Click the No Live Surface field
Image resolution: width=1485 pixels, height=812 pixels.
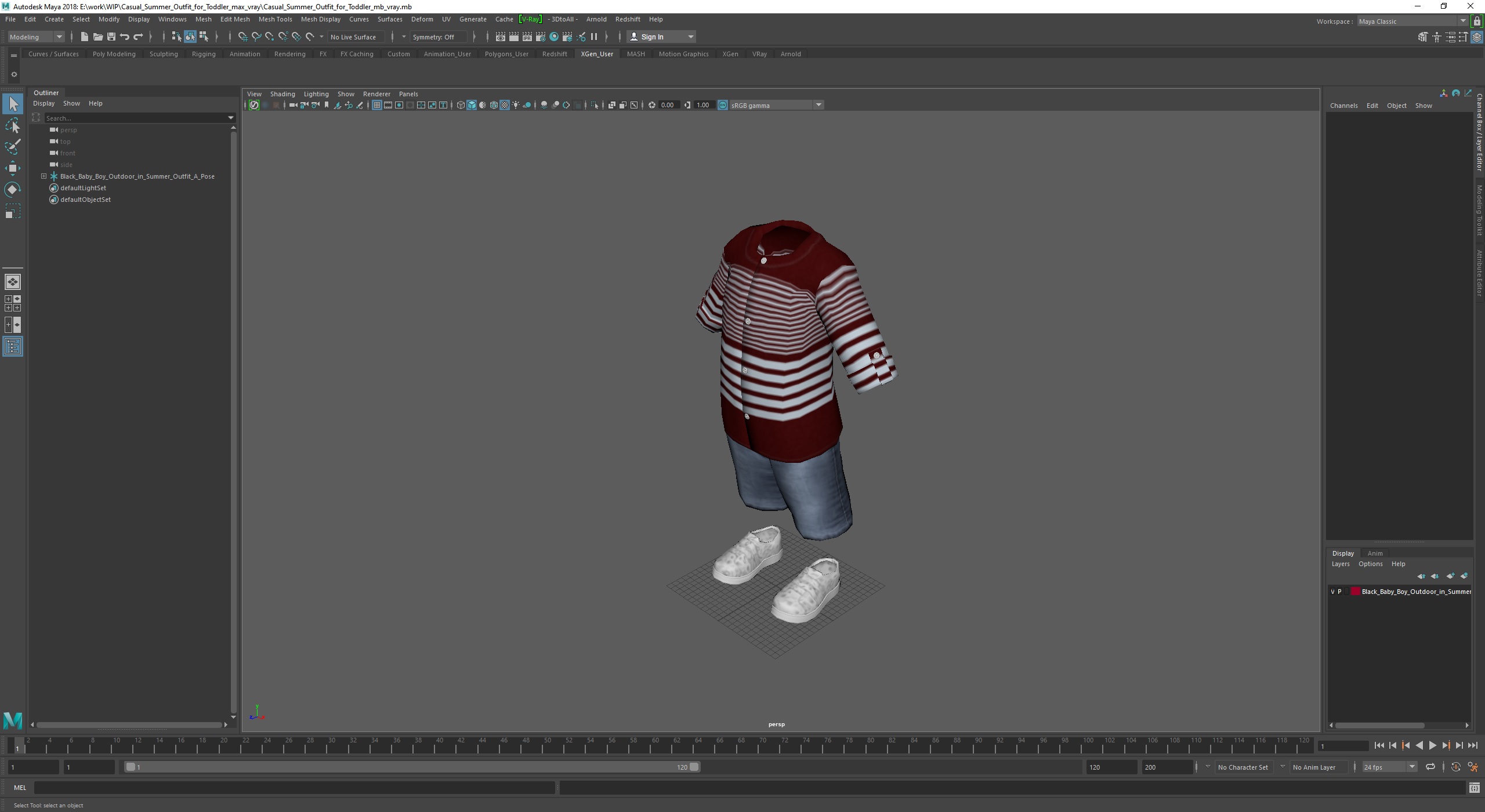click(356, 37)
